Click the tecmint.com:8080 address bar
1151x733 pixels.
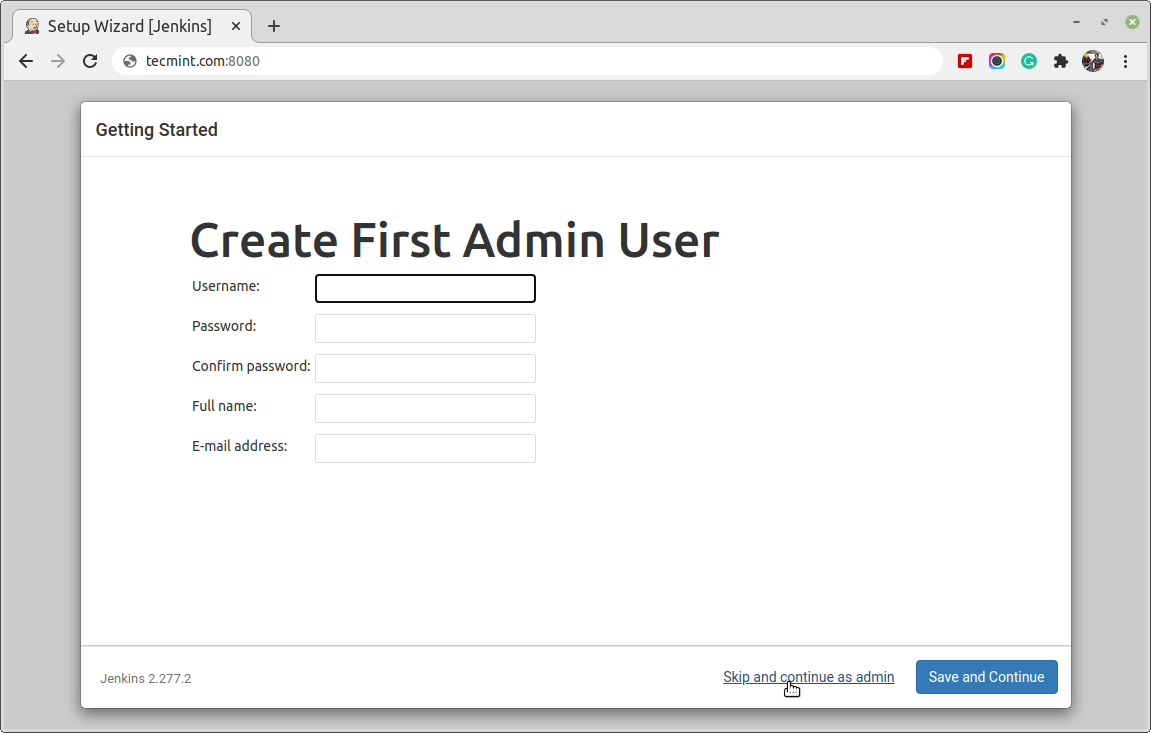pyautogui.click(x=527, y=61)
